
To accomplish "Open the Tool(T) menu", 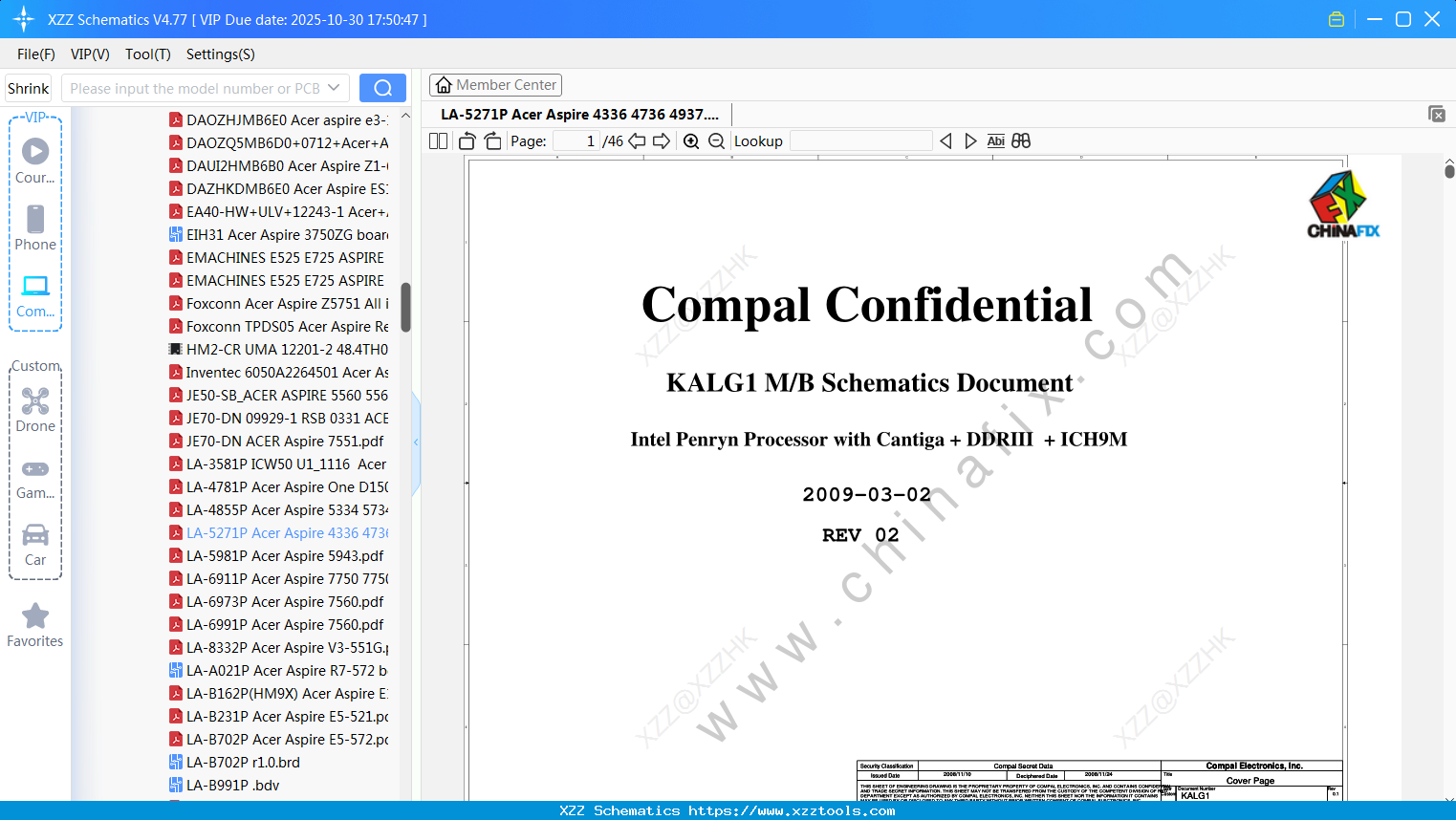I will pos(148,54).
